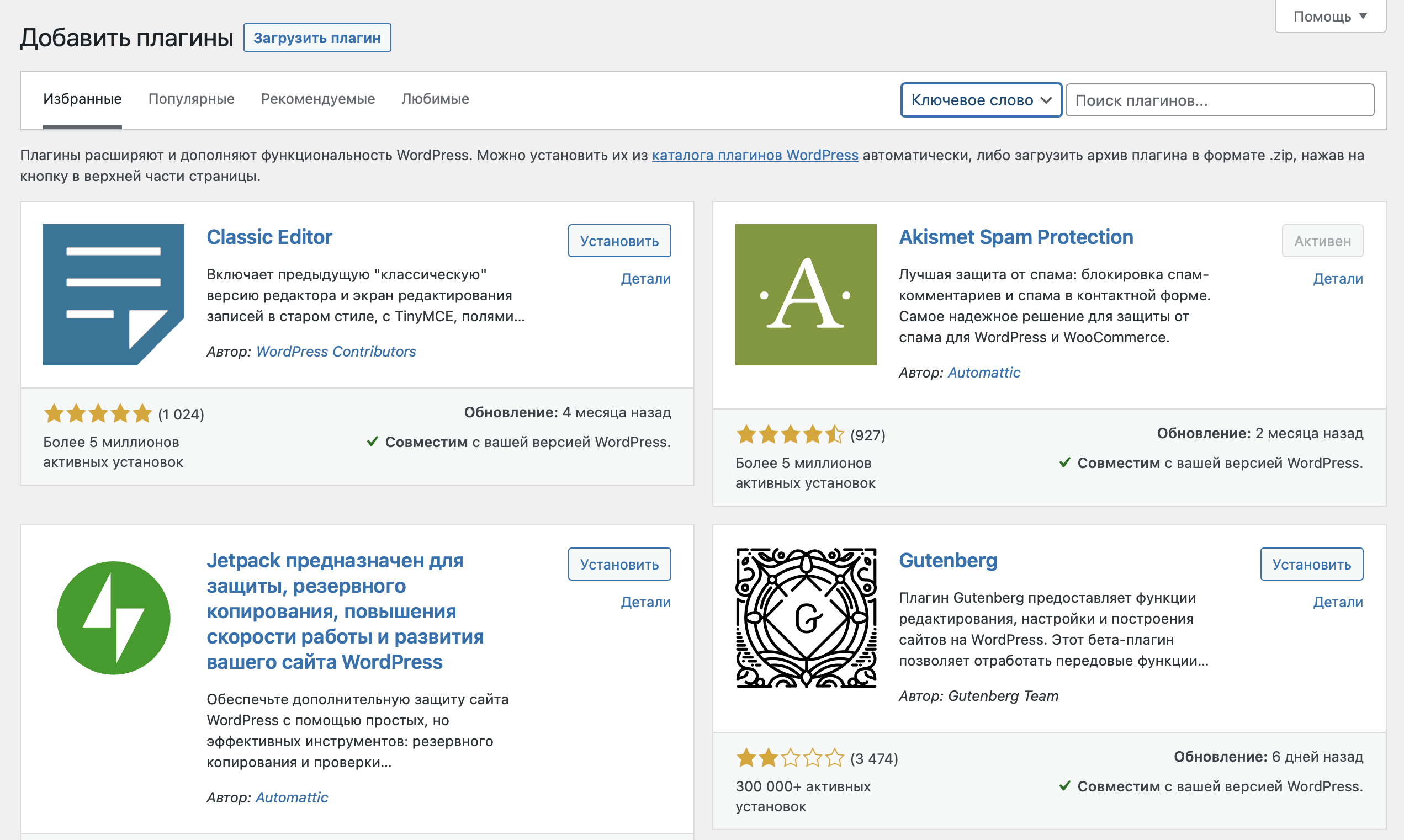Viewport: 1404px width, 840px height.
Task: Switch to the Рекомендуемые tab
Action: (x=317, y=99)
